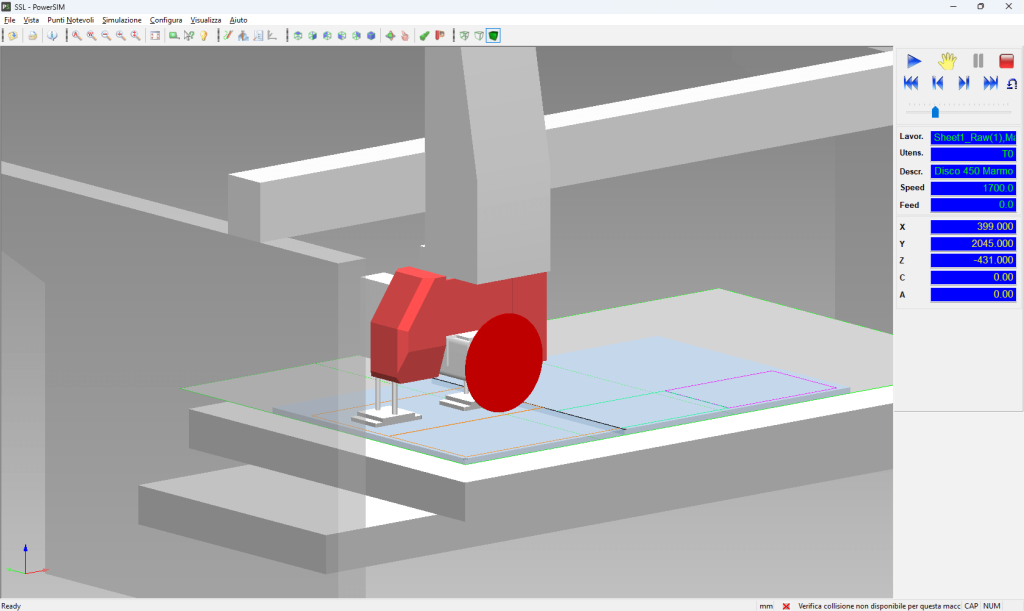
Task: Click the context help cursor icon
Action: click(189, 36)
